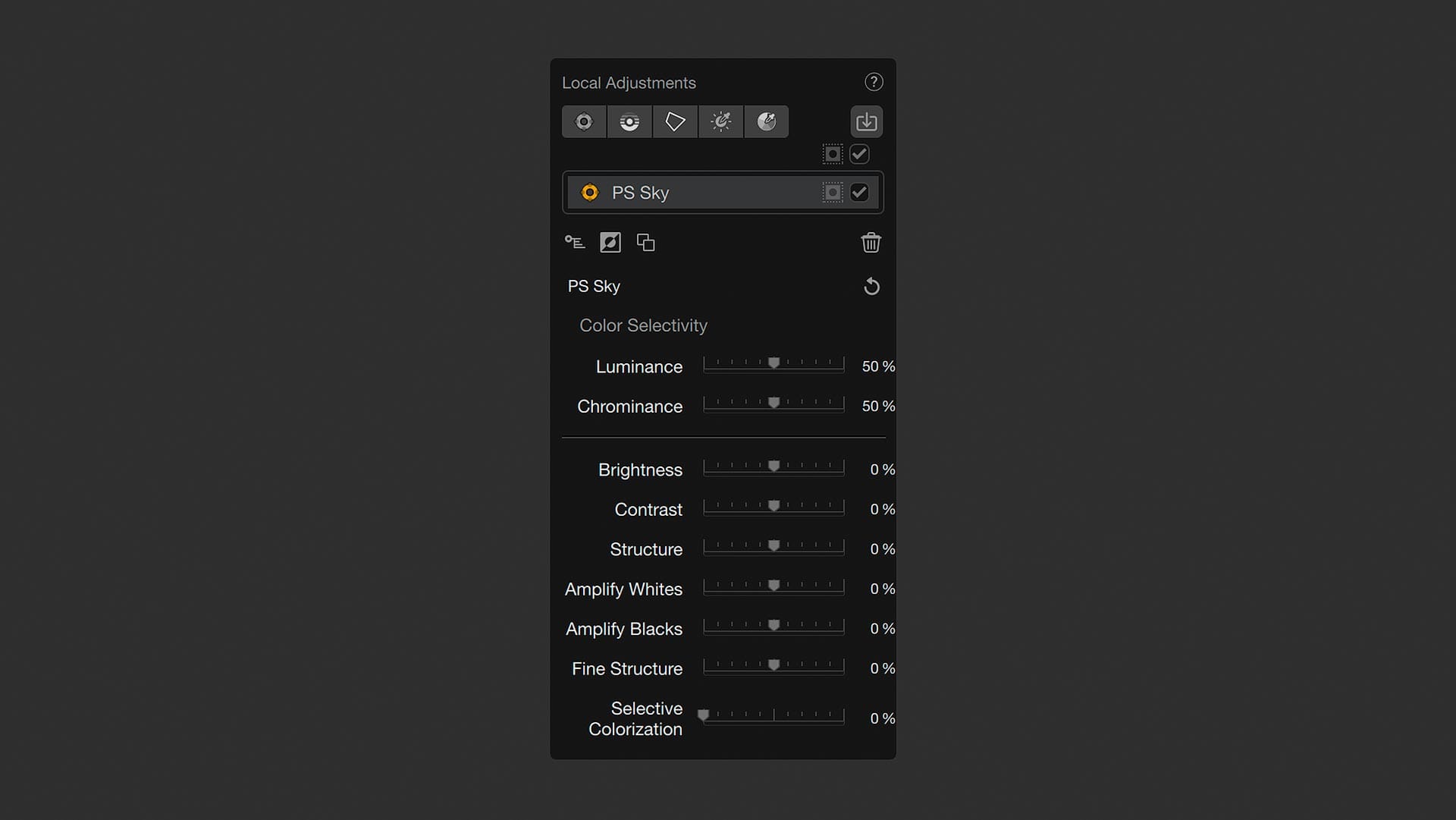Image resolution: width=1456 pixels, height=820 pixels.
Task: Click the Contrast slider
Action: pyautogui.click(x=773, y=507)
